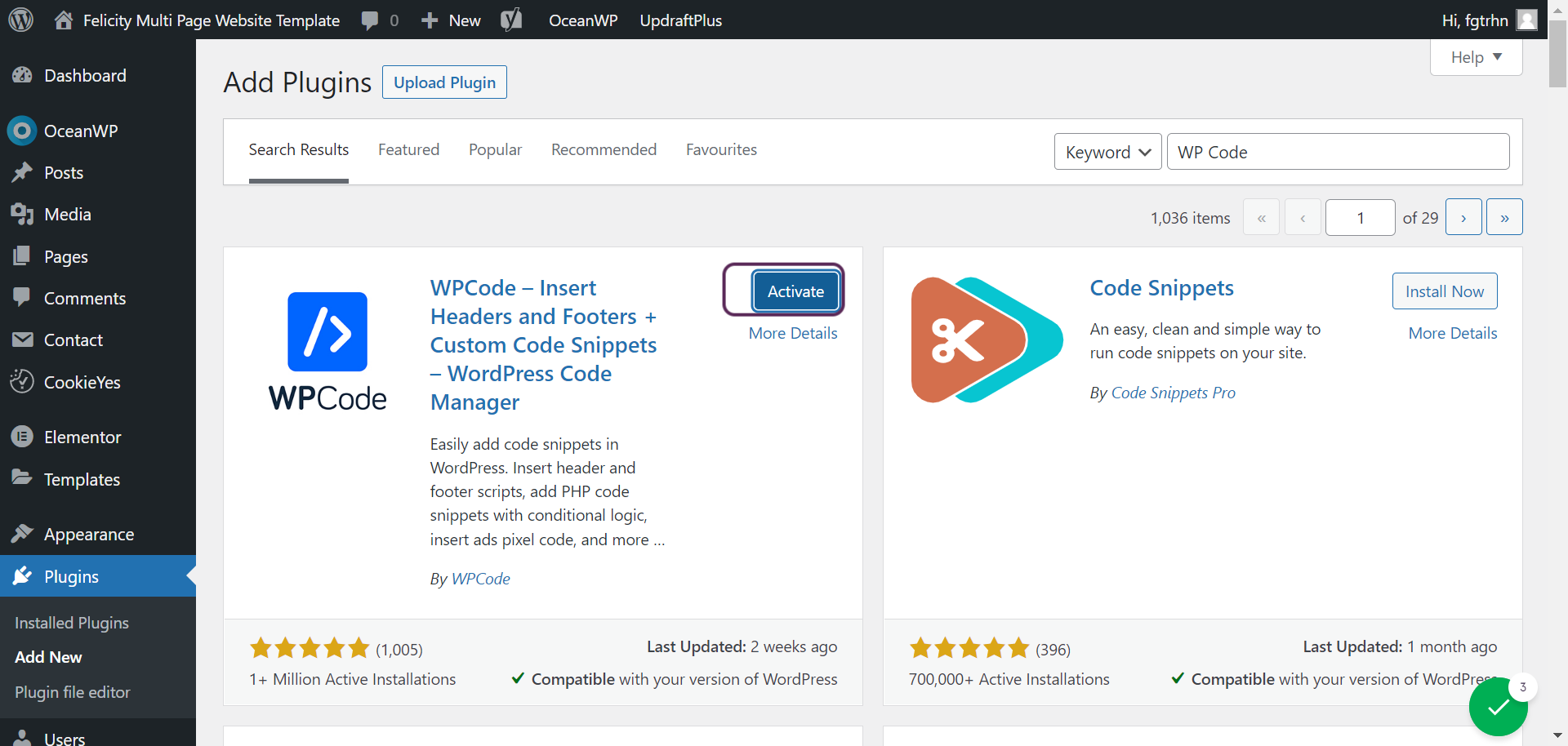This screenshot has height=746, width=1568.
Task: Go to next page of results
Action: [x=1463, y=218]
